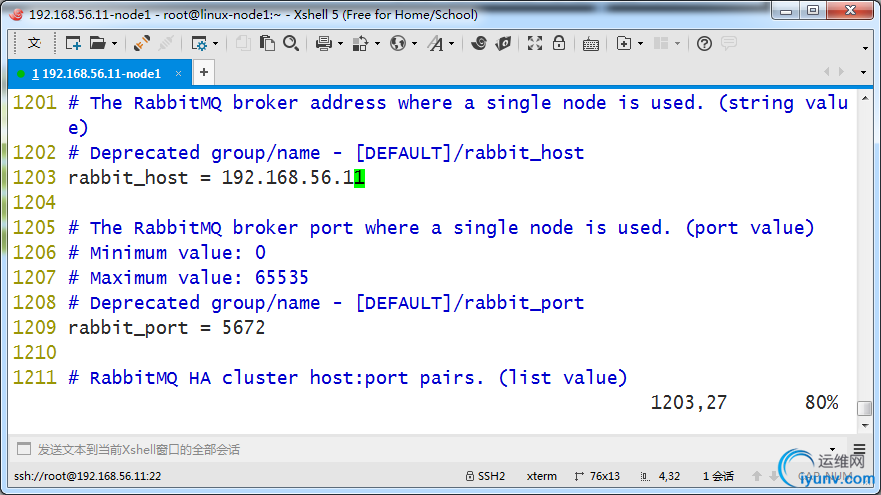881x495 pixels.
Task: Open the toolbar options arrow at far right
Action: 865,48
